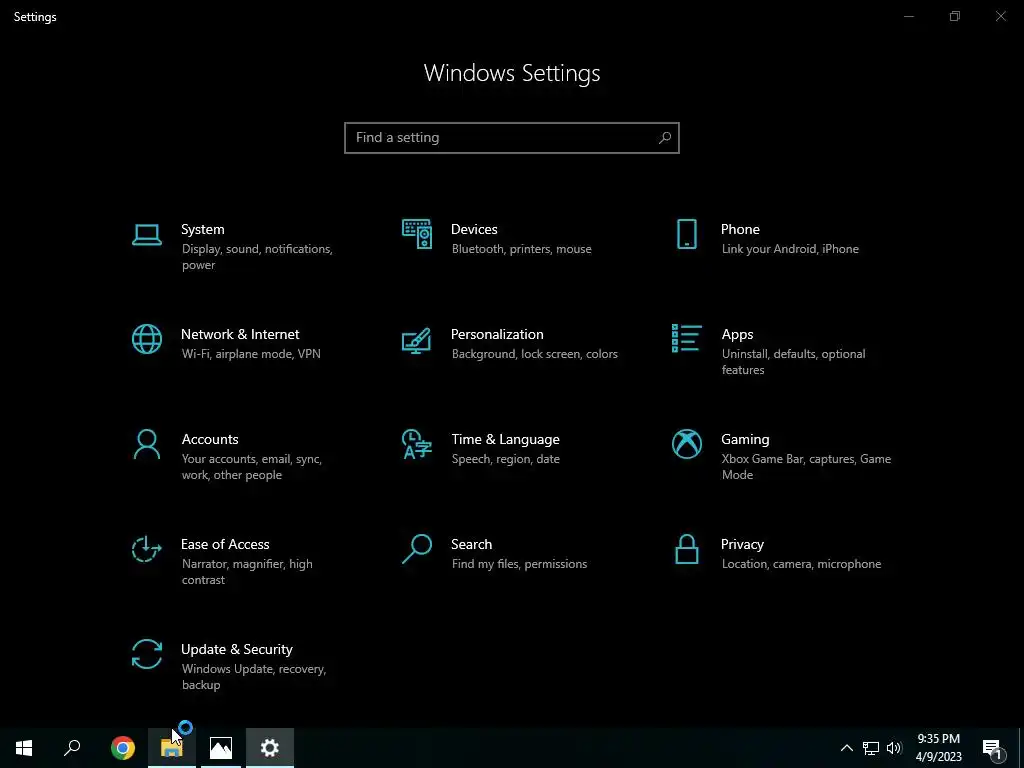Click 'Windows Update, recovery, backup' description
The height and width of the screenshot is (768, 1024).
(253, 677)
